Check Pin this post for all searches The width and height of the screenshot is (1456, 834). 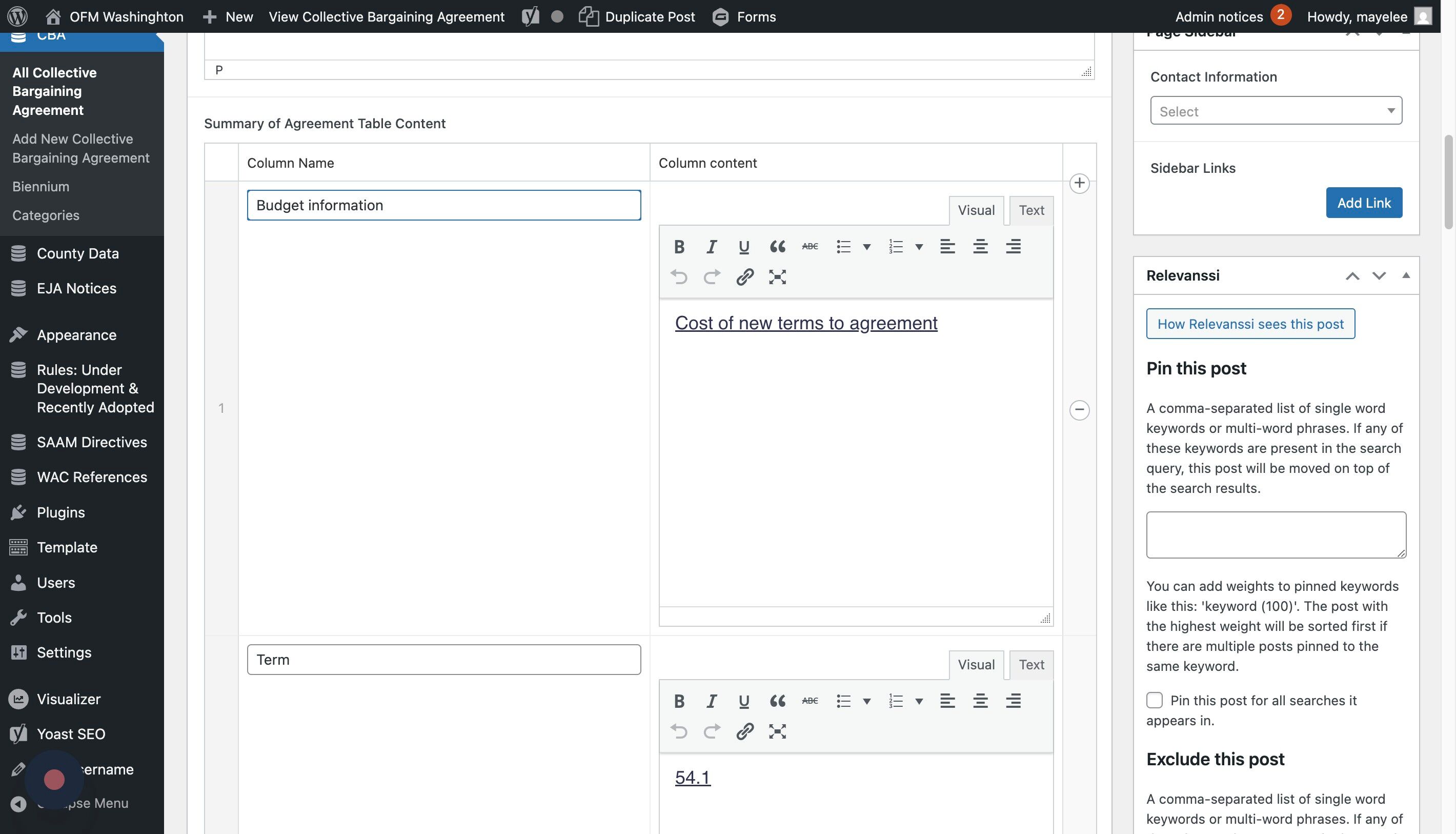tap(1154, 700)
